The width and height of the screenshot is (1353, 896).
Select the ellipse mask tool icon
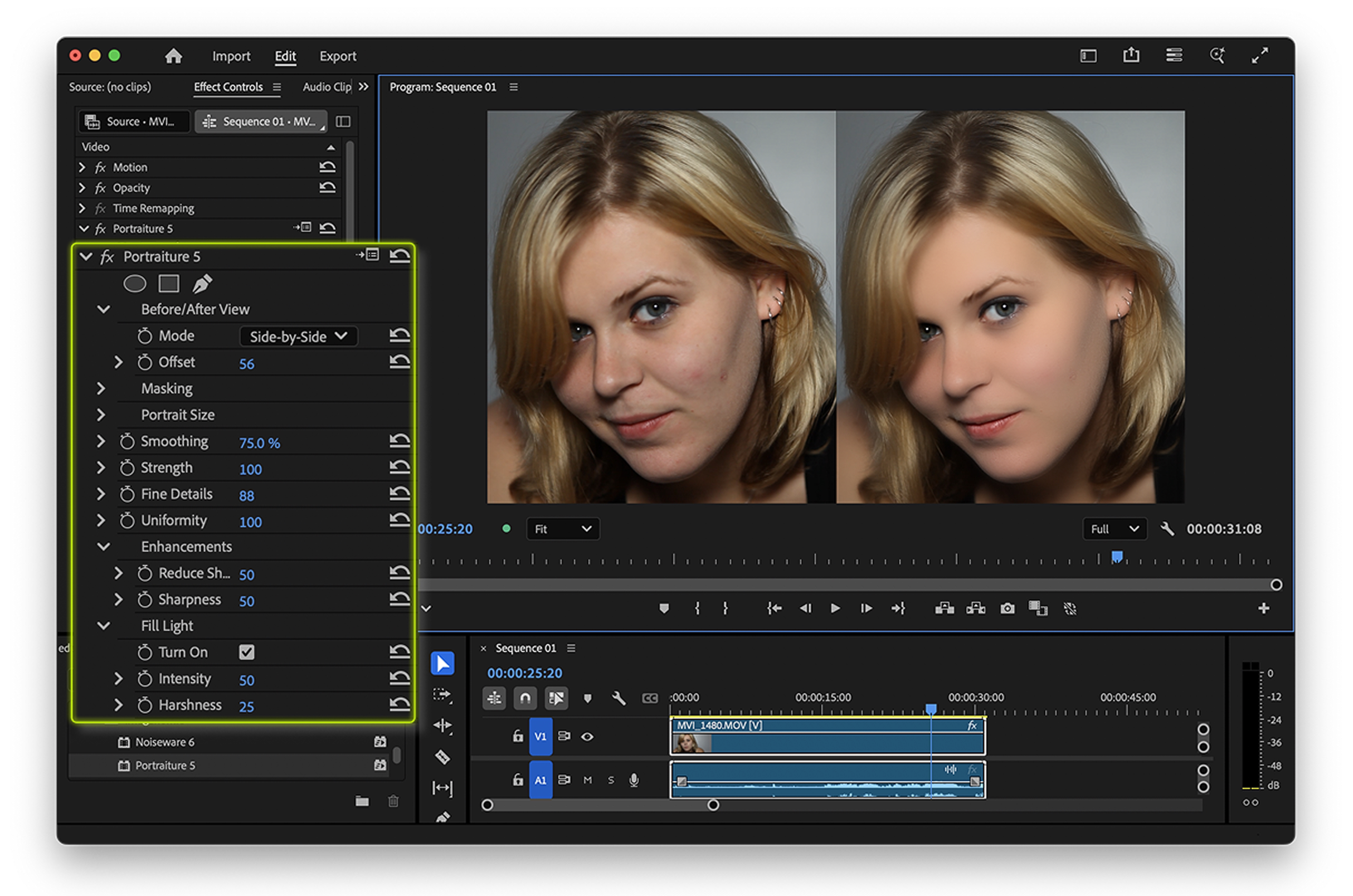point(135,284)
